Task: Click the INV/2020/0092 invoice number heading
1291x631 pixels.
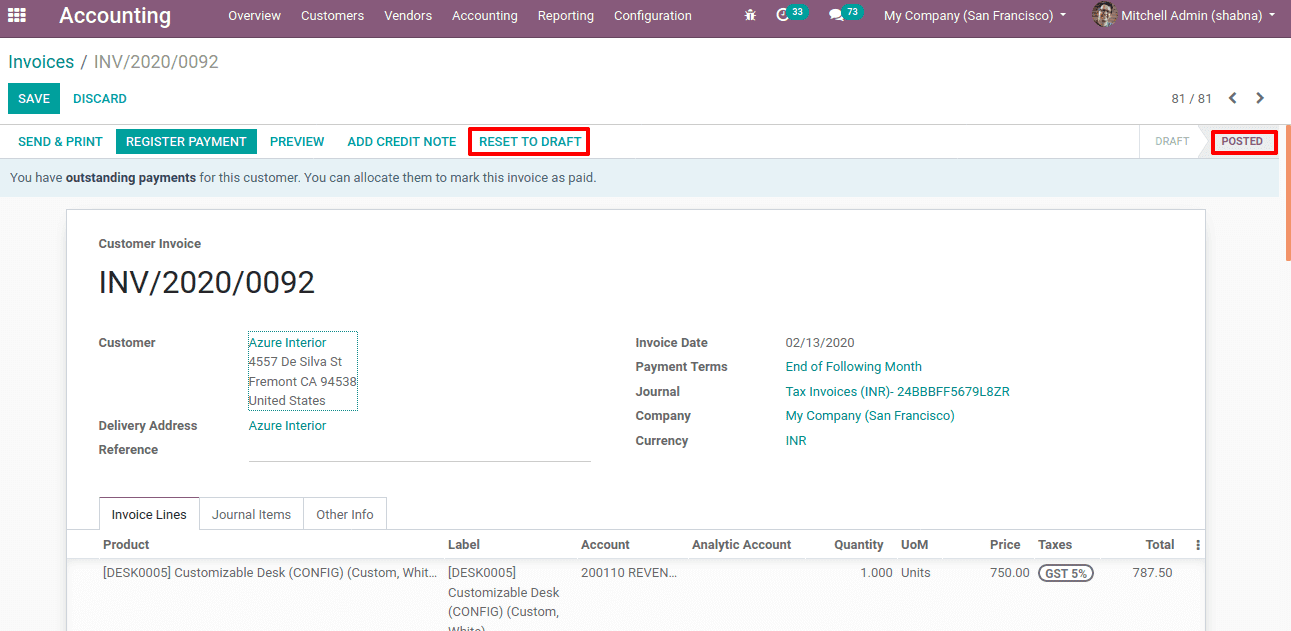Action: (x=207, y=283)
